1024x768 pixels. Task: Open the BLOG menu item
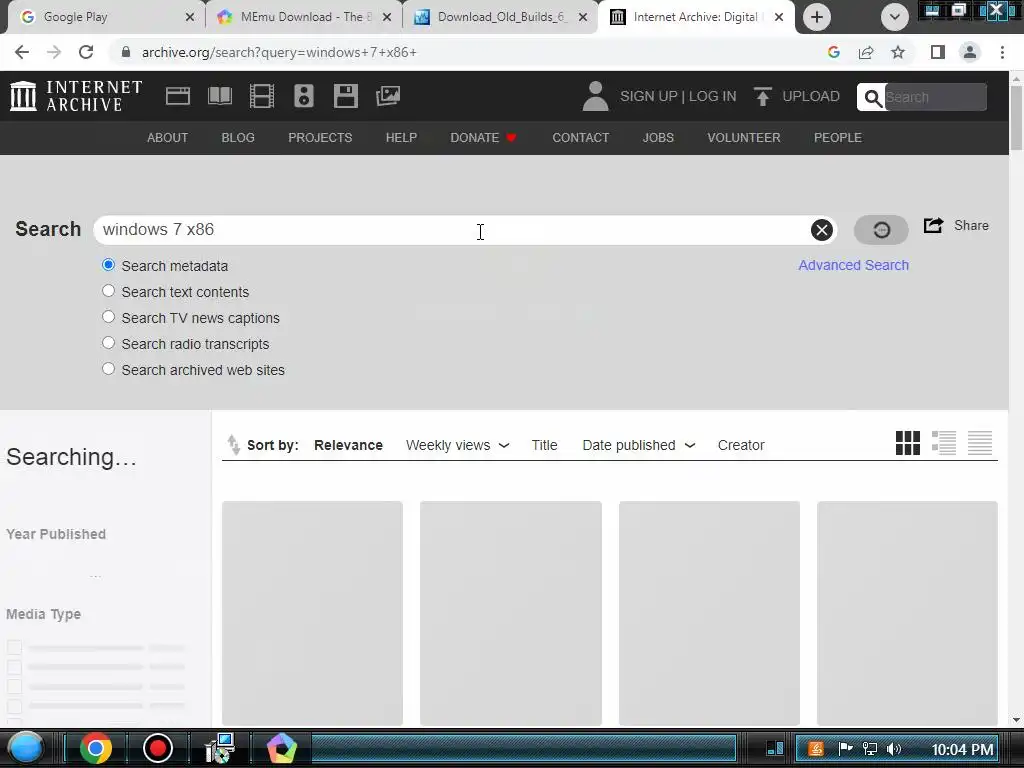click(238, 138)
